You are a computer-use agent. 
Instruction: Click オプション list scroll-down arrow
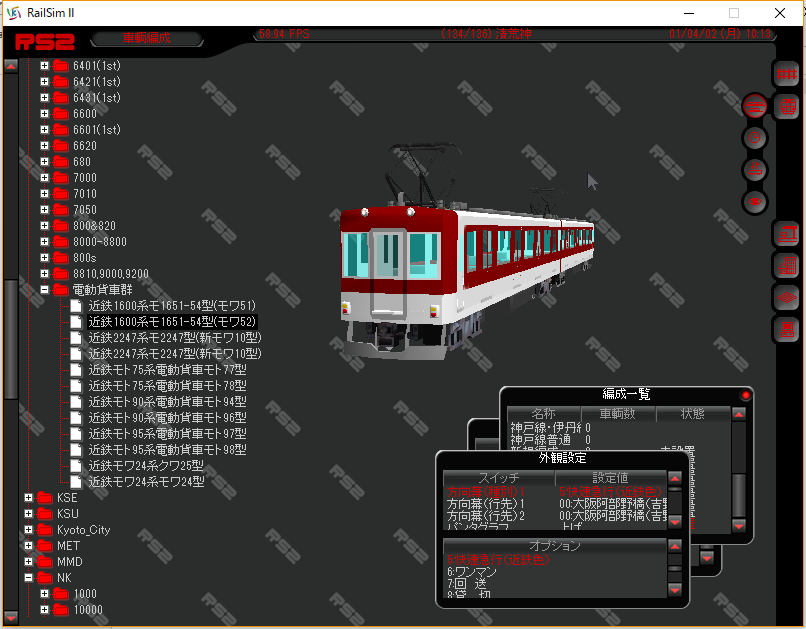675,589
